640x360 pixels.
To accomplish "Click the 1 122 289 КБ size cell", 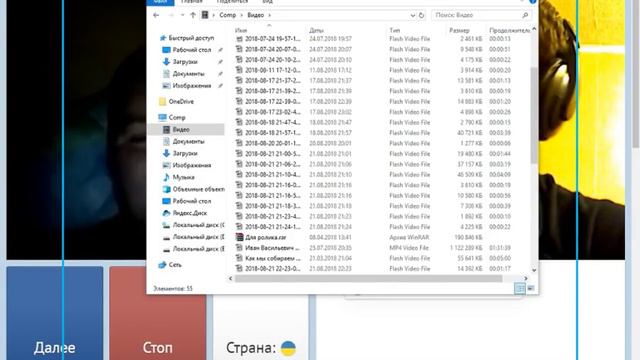I will [466, 248].
